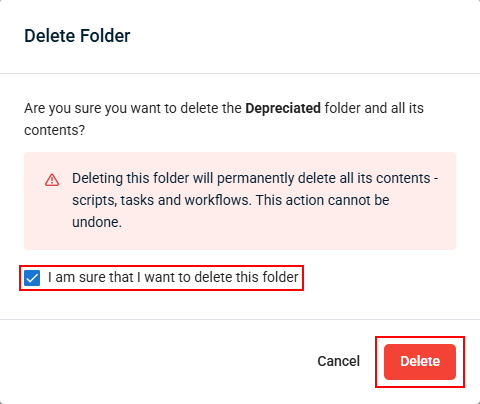Click the red Delete button

(x=420, y=362)
